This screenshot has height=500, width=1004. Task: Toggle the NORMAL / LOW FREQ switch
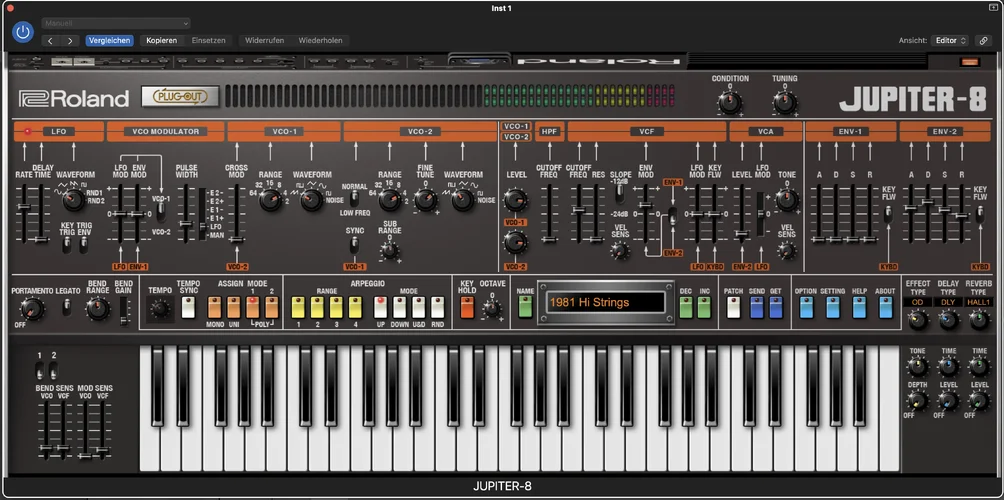[x=354, y=198]
